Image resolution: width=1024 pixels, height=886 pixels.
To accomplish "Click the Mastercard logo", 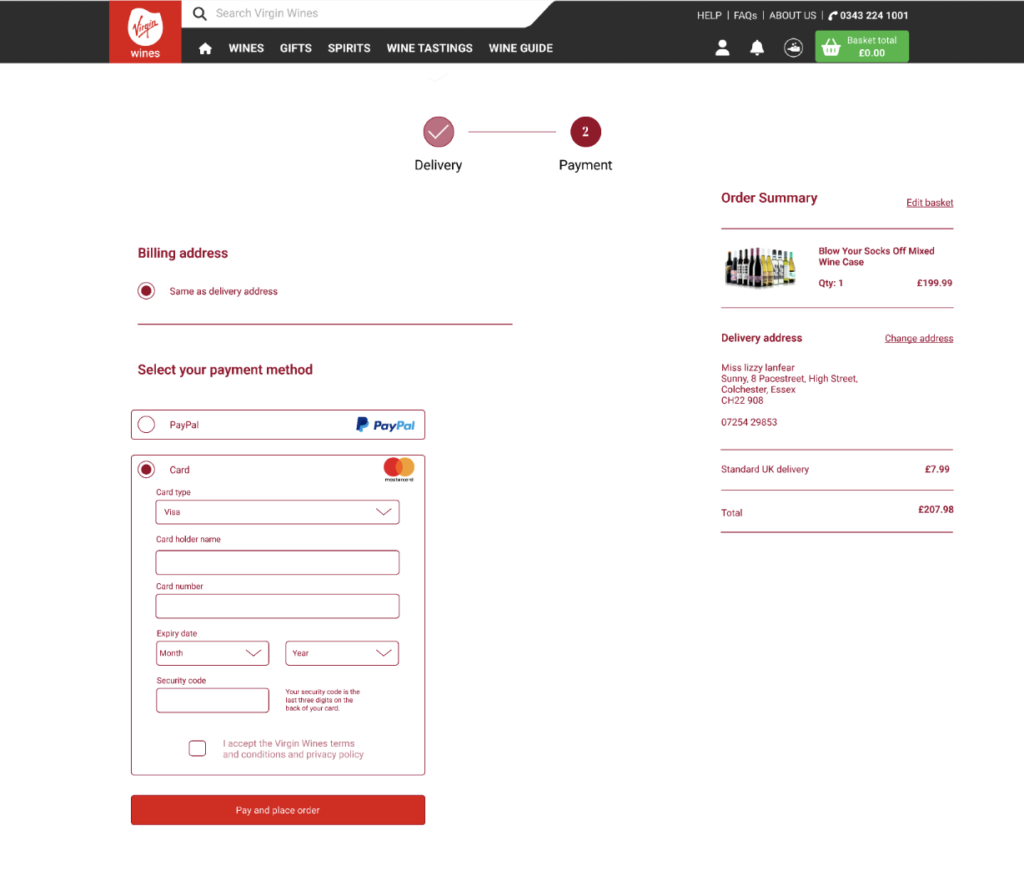I will 399,469.
